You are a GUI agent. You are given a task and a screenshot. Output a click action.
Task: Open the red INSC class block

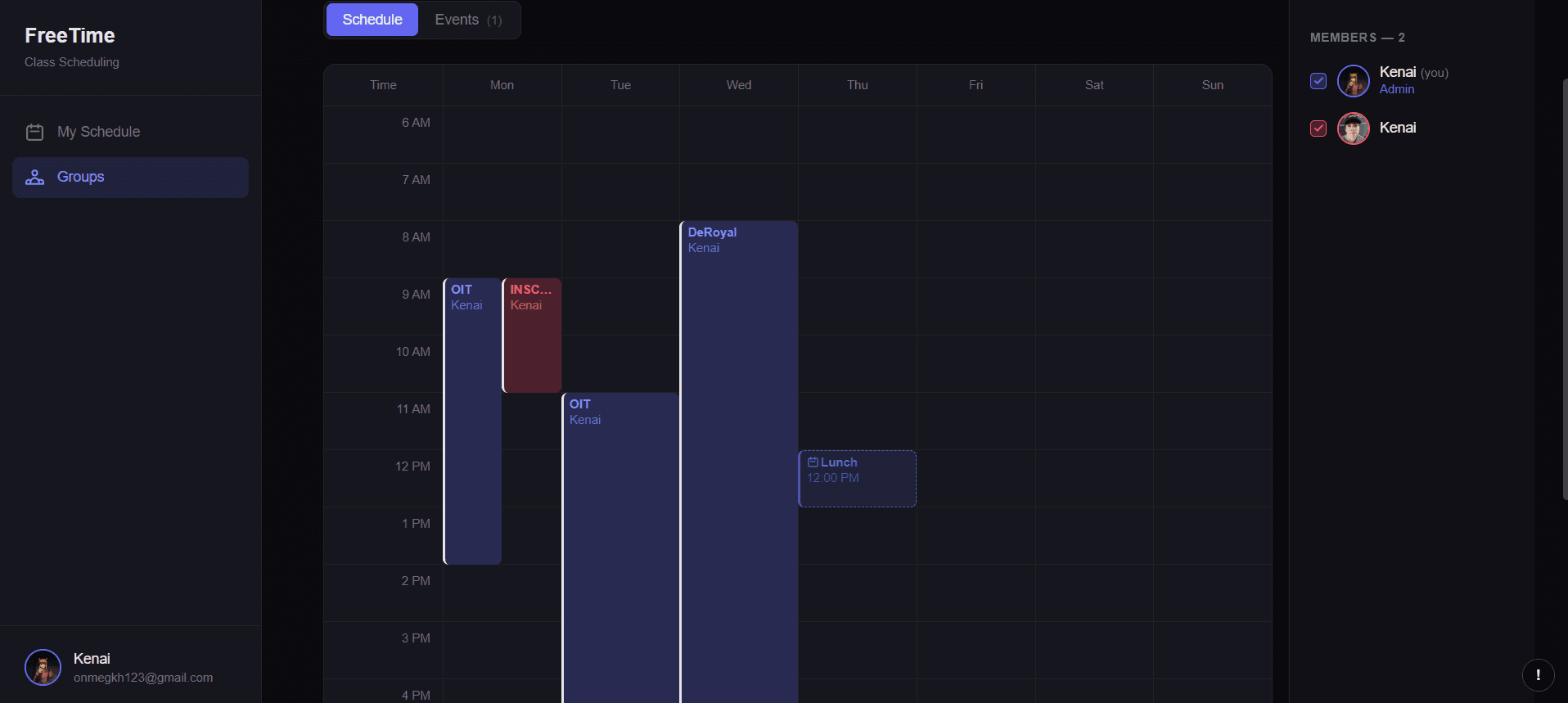tap(532, 336)
